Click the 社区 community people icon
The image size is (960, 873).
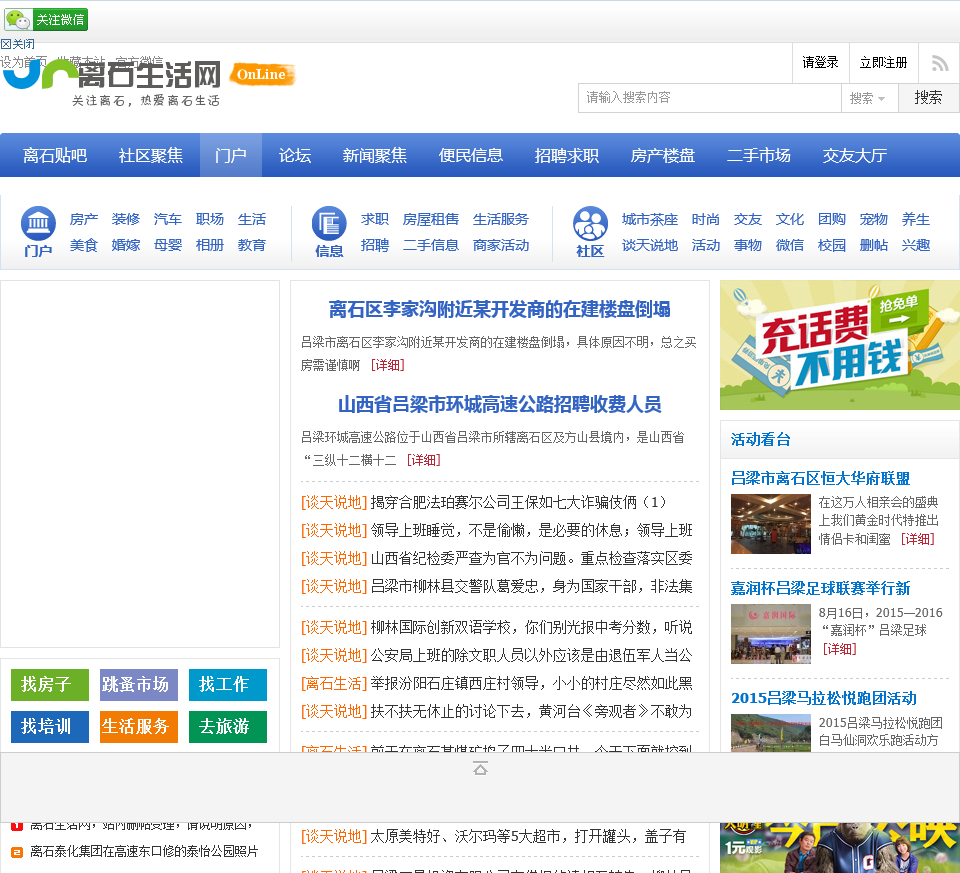(x=590, y=223)
